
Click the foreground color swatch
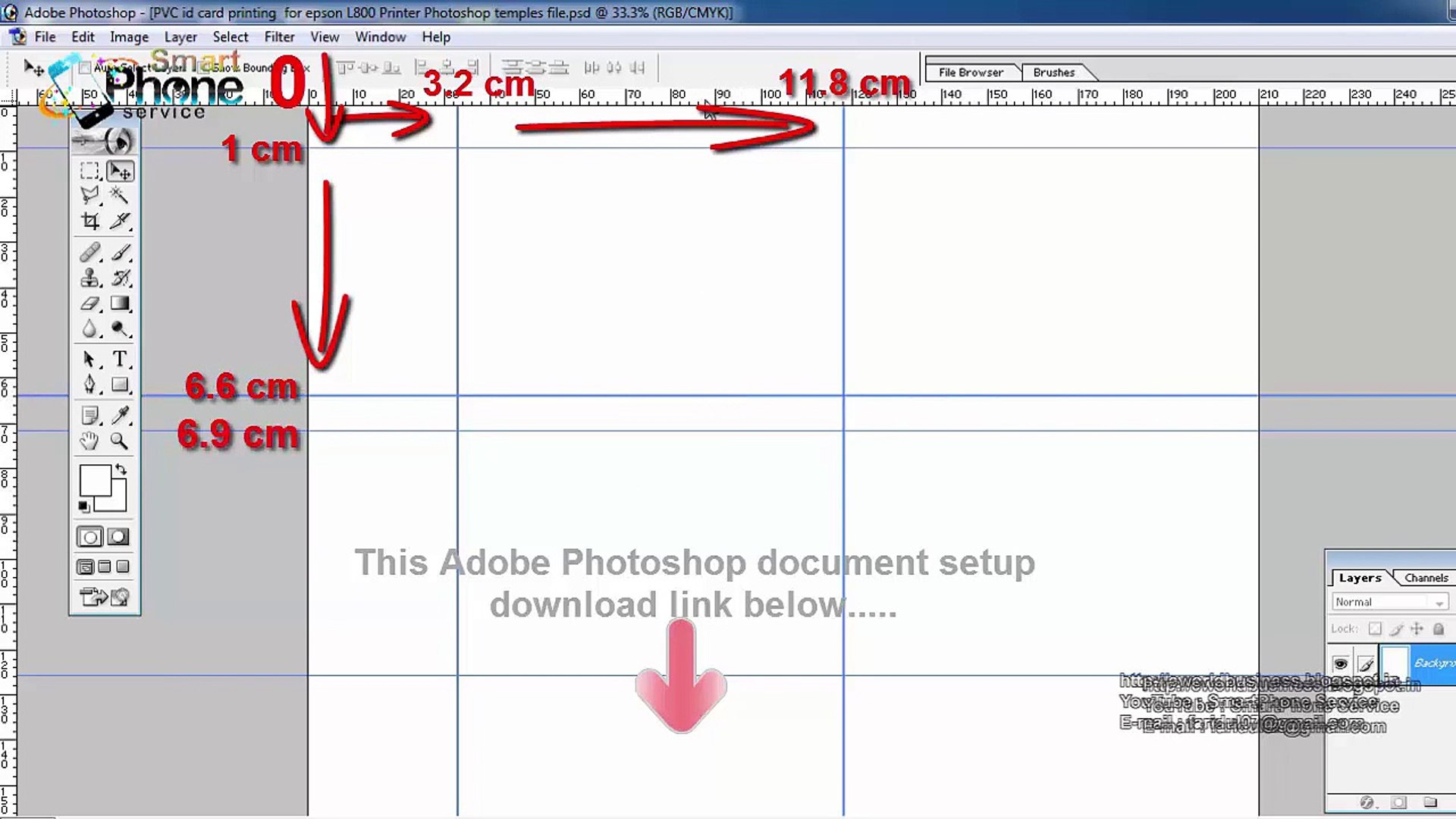[x=95, y=480]
